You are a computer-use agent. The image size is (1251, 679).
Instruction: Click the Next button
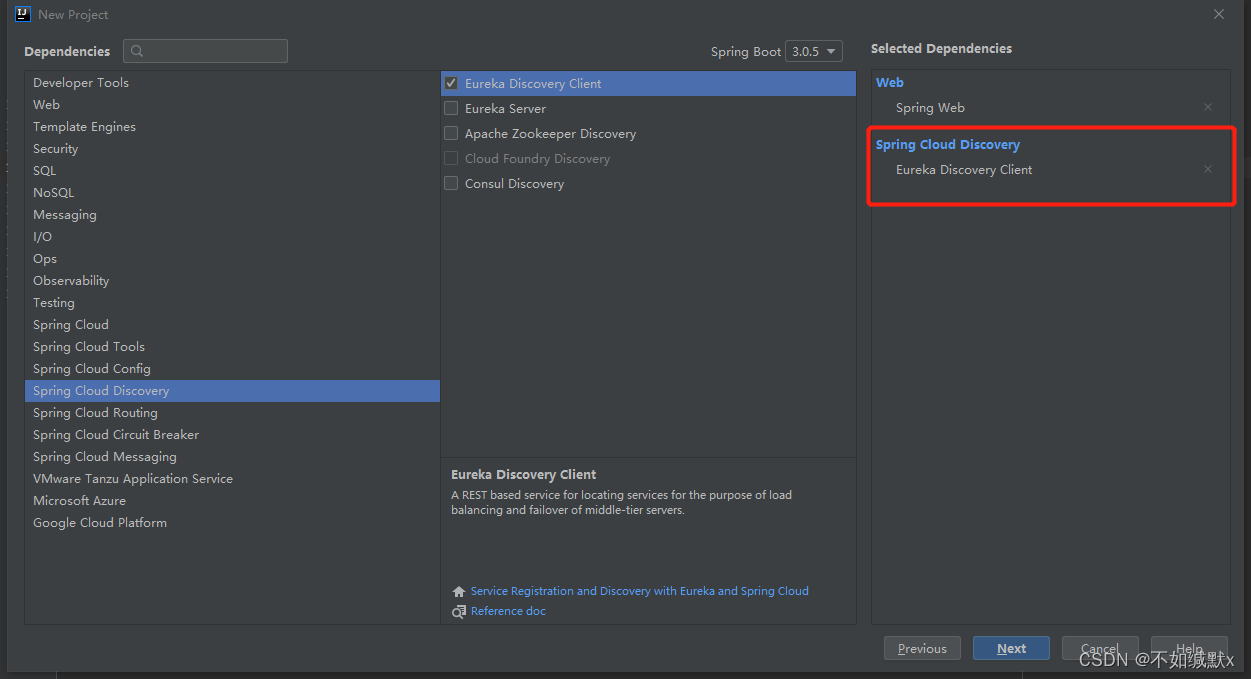[1011, 648]
